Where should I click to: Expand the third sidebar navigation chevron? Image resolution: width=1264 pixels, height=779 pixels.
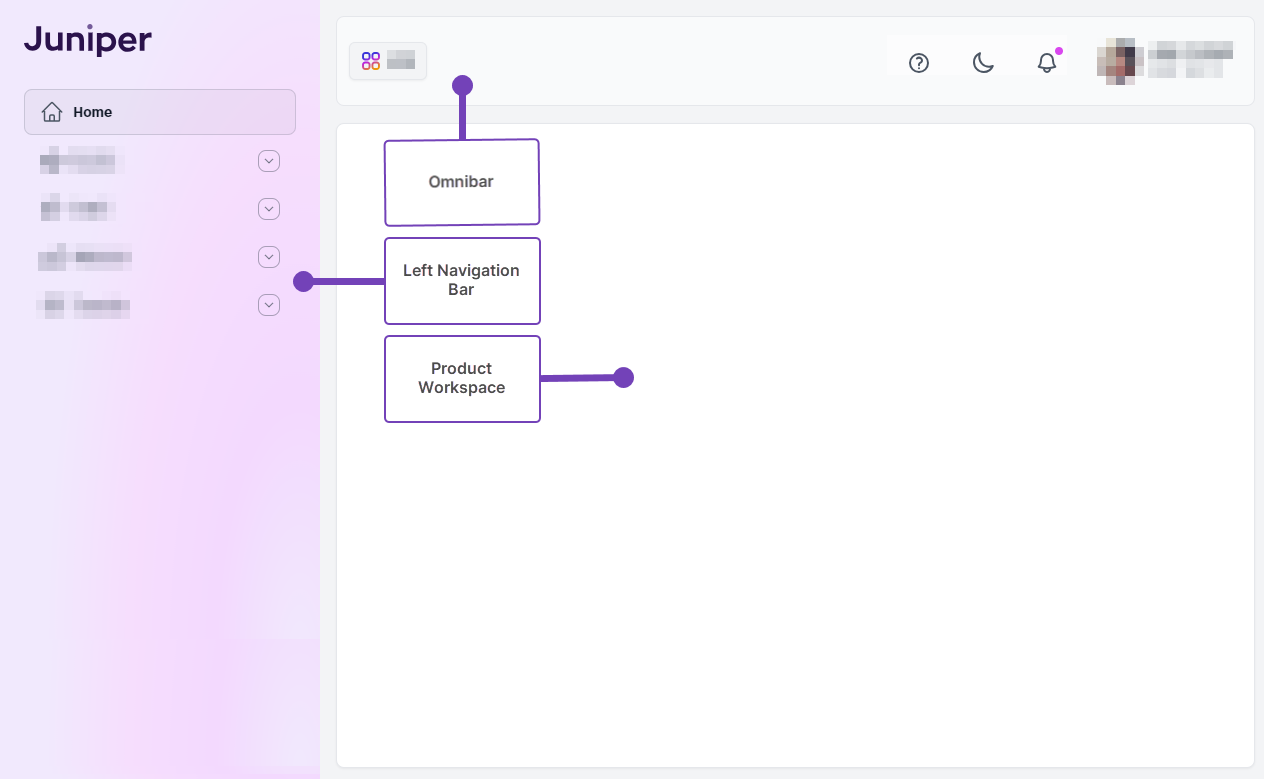[268, 256]
